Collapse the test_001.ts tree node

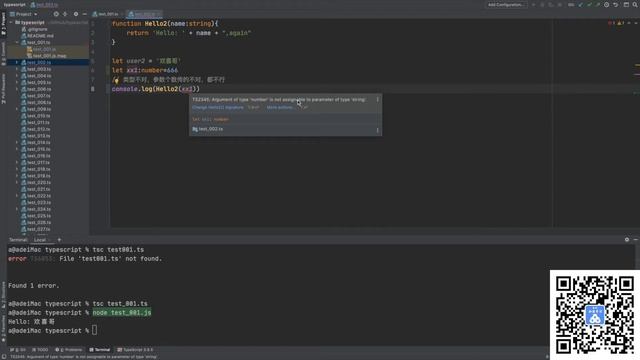[x=17, y=42]
